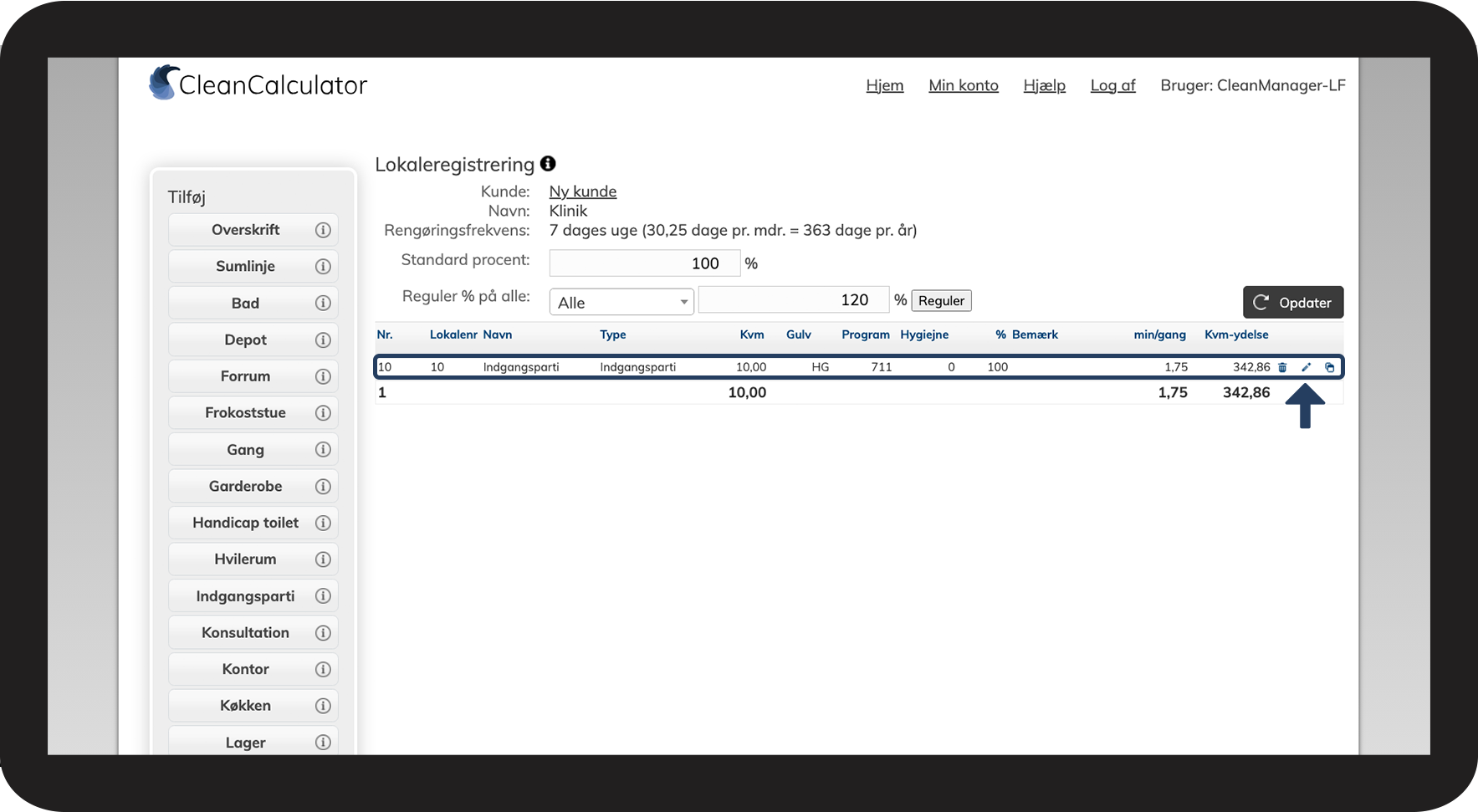Click the info icon next to Hvilerum
The width and height of the screenshot is (1478, 812).
(323, 559)
